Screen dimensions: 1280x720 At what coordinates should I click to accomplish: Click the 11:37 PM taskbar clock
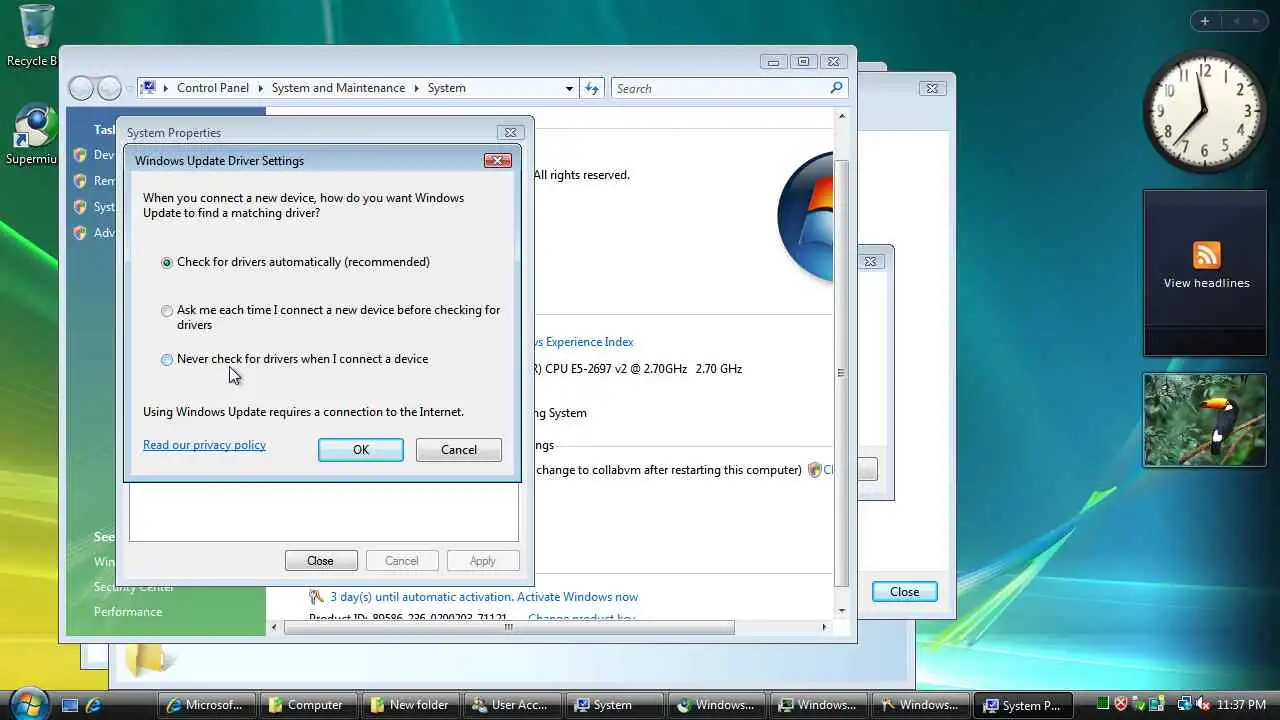pos(1242,705)
